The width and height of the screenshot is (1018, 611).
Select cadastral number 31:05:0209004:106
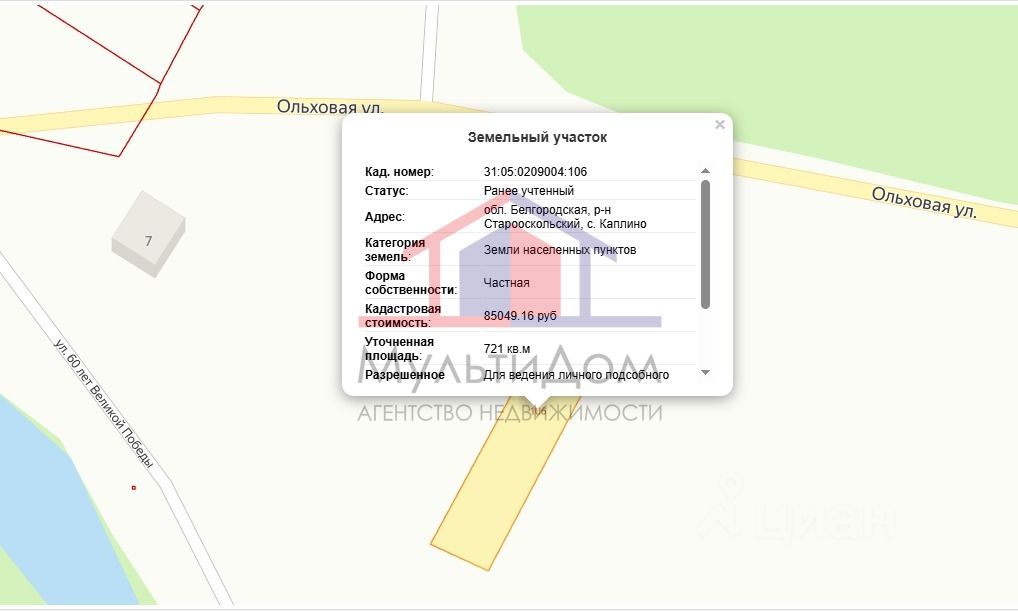coord(535,172)
